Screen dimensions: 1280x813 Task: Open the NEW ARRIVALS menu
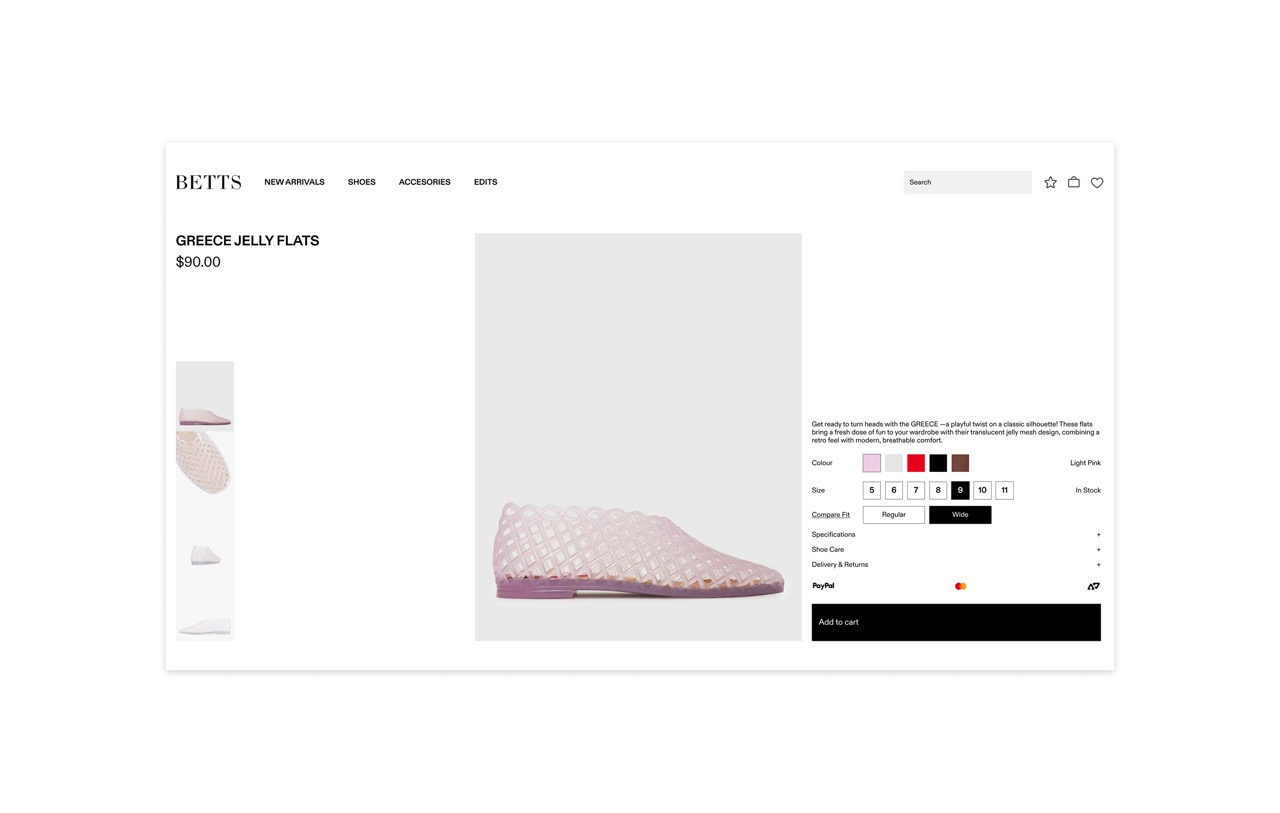click(x=294, y=182)
